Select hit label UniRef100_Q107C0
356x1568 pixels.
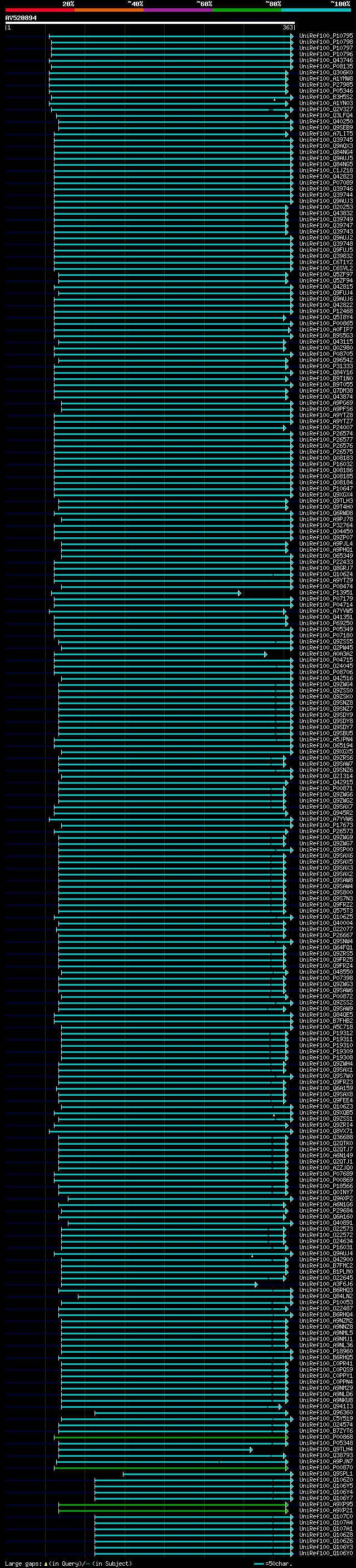pyautogui.click(x=326, y=1516)
